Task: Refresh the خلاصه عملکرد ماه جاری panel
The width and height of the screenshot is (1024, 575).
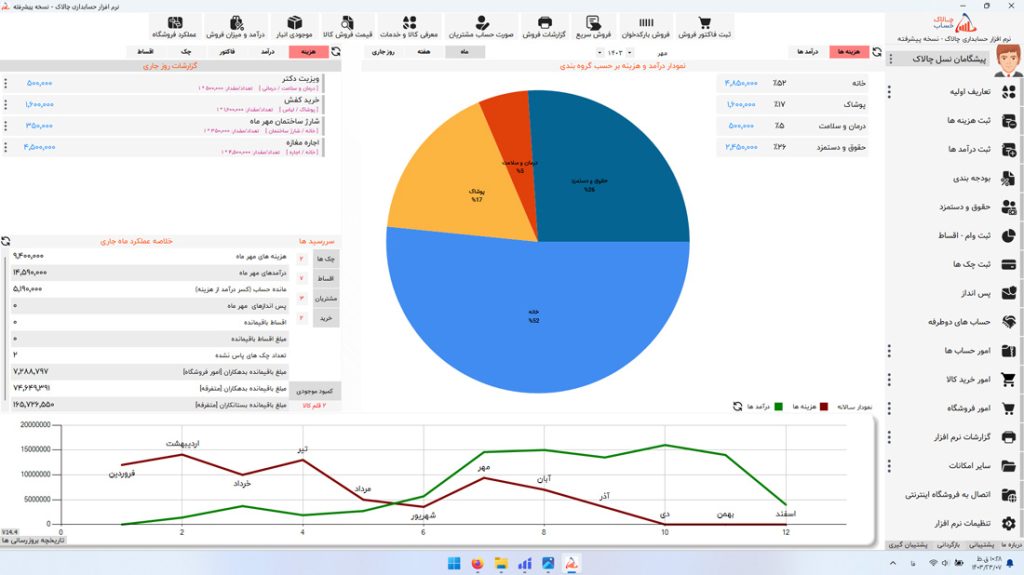Action: coord(6,241)
